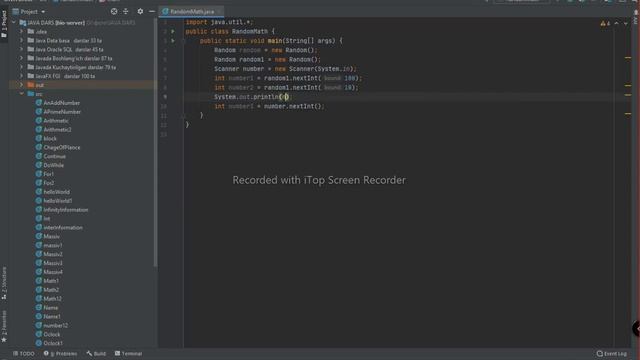
Task: Select the interInformation class
Action: click(63, 227)
